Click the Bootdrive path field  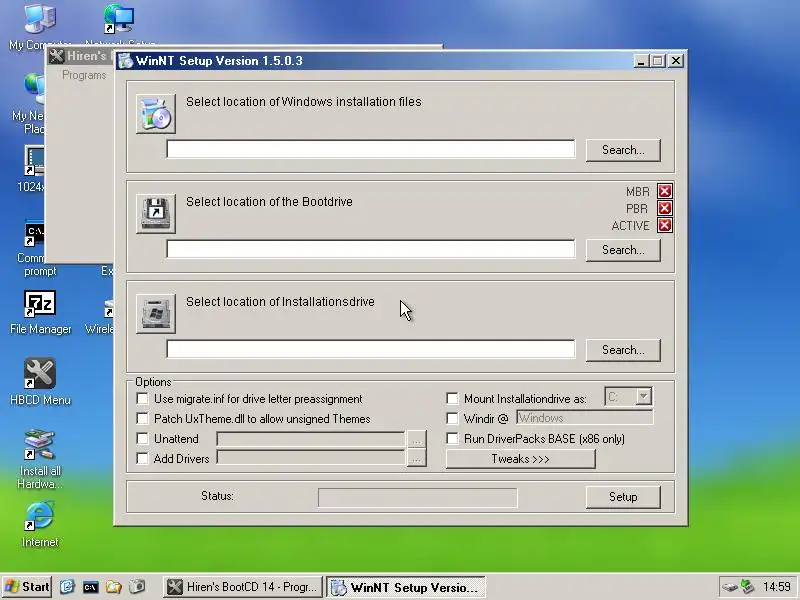point(371,249)
